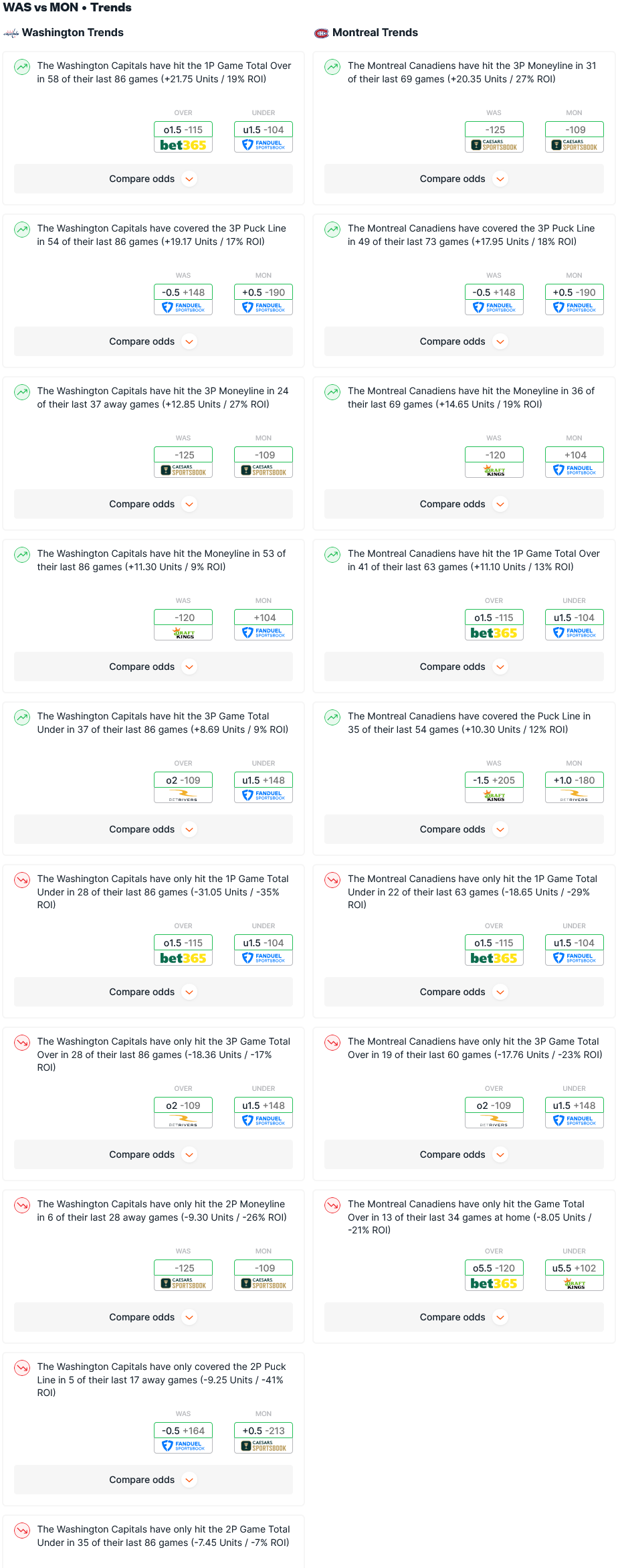
Task: Click bet365 o1.5 -115 odds in Washington 1P Over card
Action: [183, 137]
